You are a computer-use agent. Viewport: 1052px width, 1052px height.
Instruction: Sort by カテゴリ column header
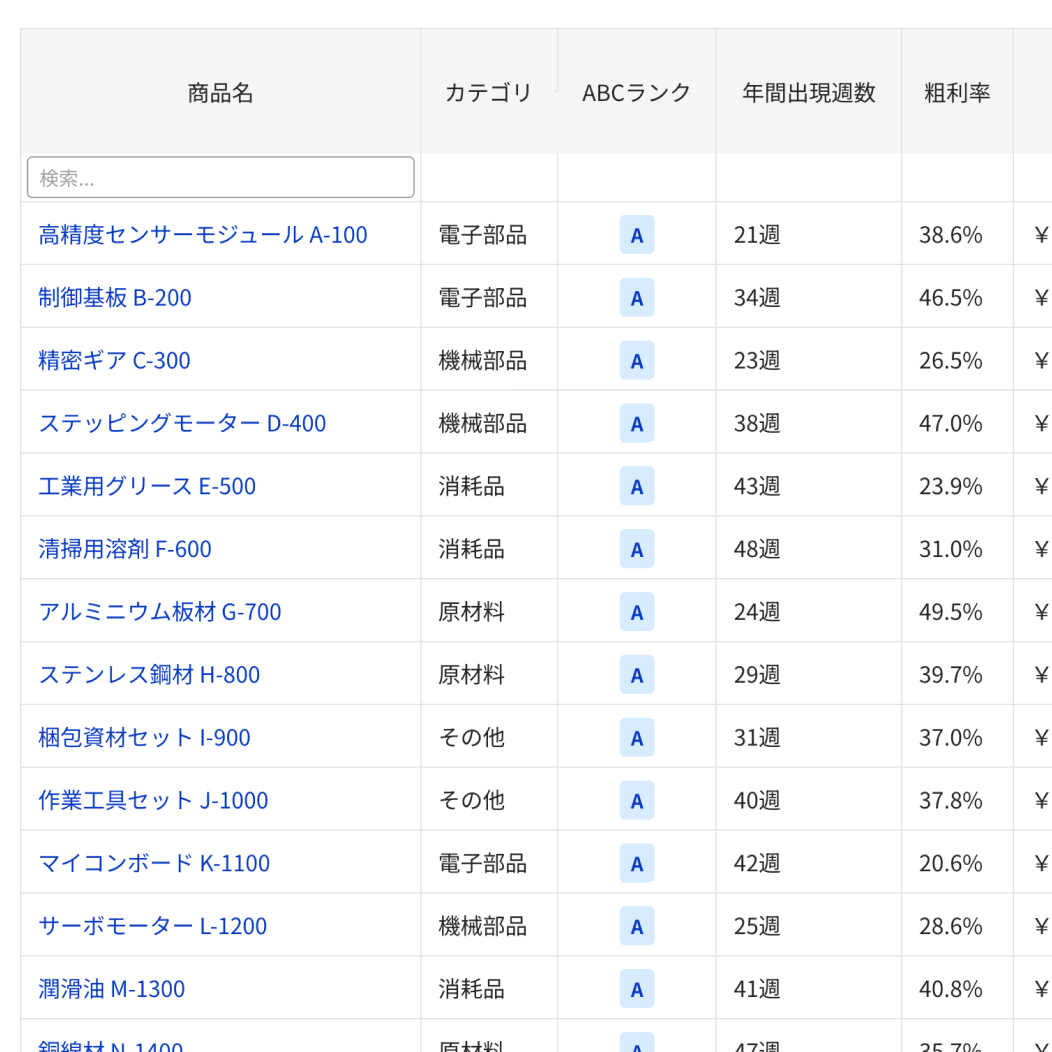click(x=489, y=91)
